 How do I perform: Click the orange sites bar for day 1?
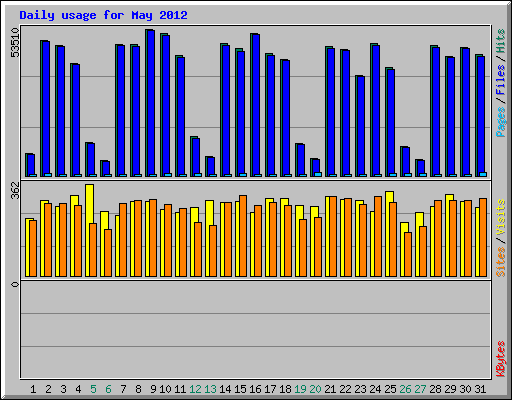click(33, 248)
